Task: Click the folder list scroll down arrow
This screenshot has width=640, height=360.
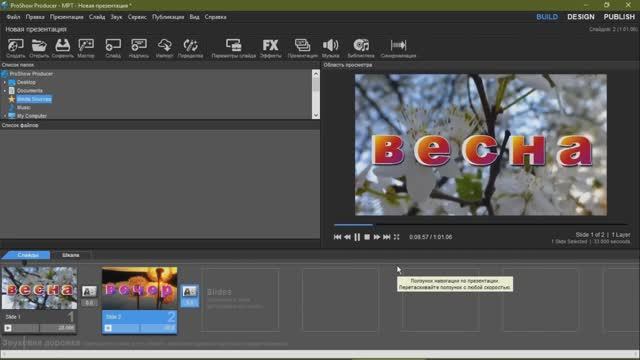Action: coord(316,115)
